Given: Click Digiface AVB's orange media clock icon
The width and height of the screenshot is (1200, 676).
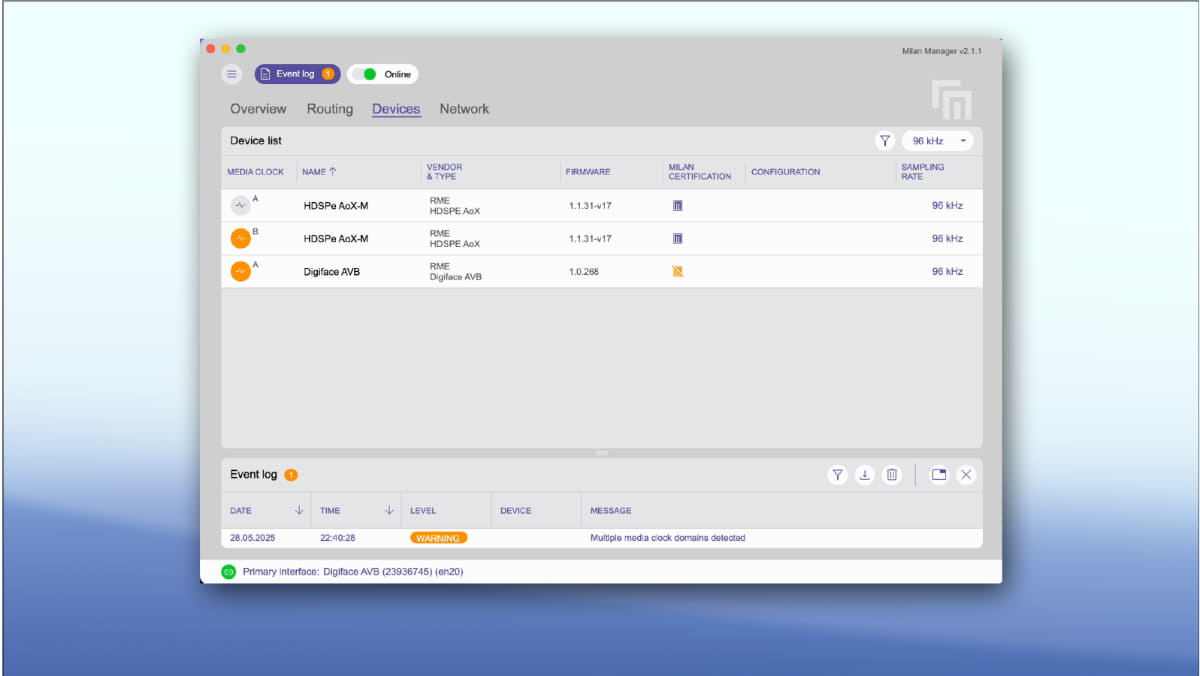Looking at the screenshot, I should (x=241, y=272).
